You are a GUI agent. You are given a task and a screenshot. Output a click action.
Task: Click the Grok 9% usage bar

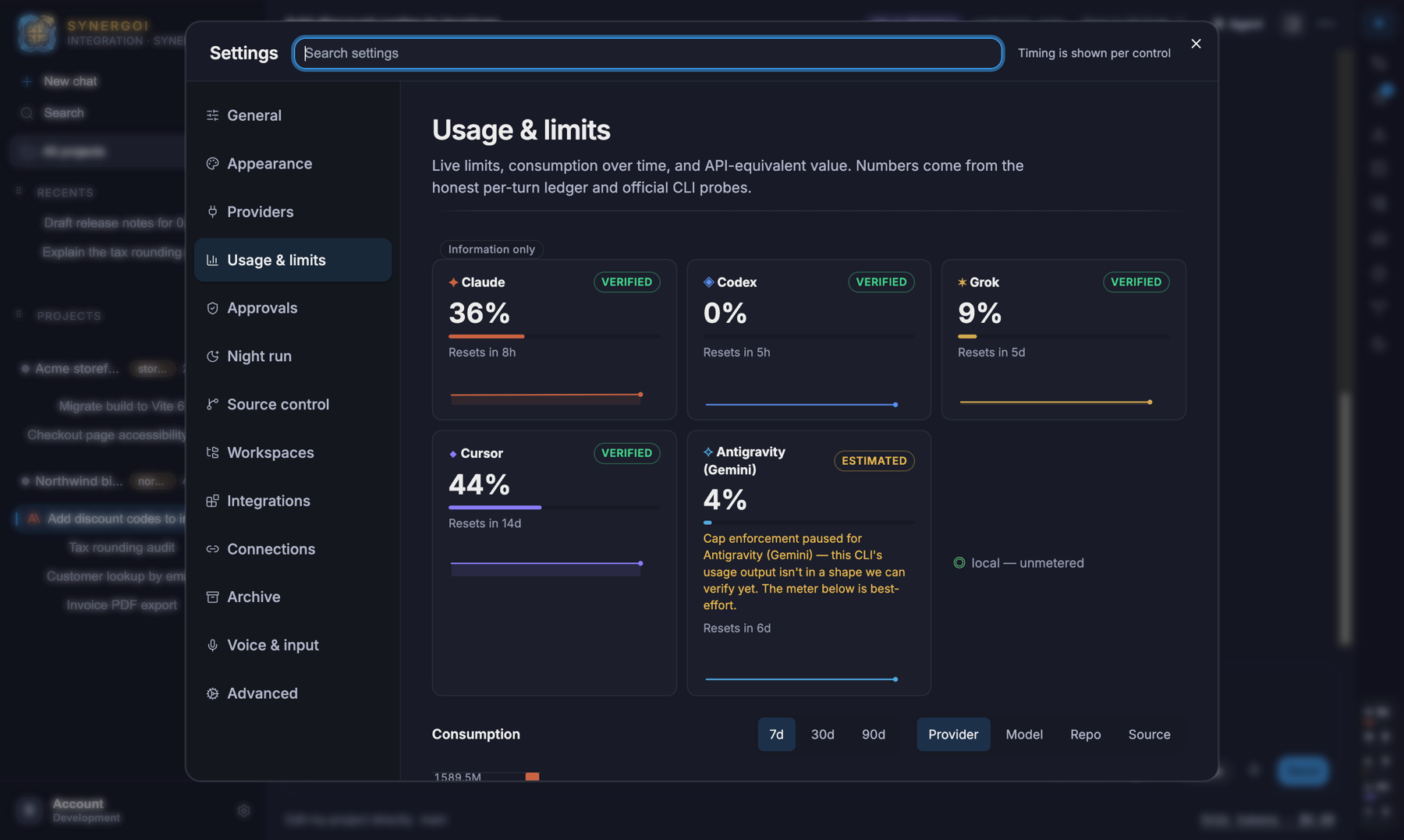coord(1063,336)
